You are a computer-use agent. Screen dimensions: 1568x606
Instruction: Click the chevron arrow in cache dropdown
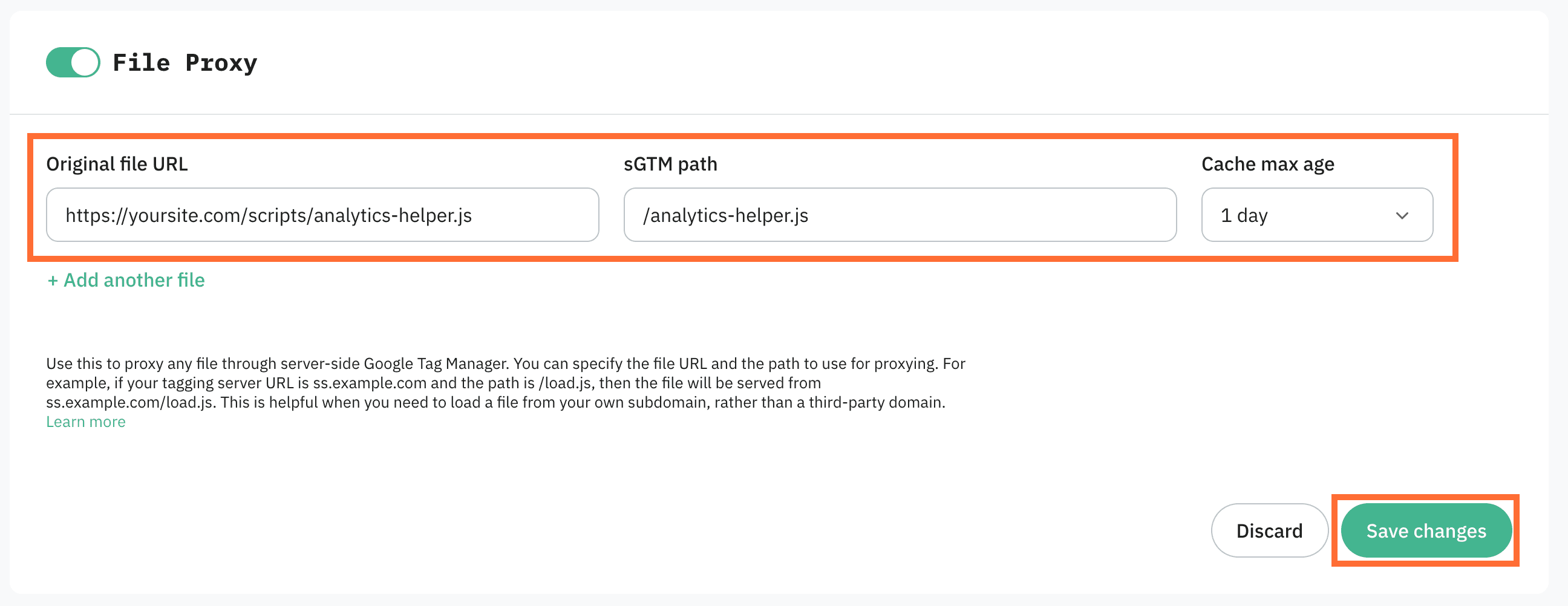(x=1402, y=216)
